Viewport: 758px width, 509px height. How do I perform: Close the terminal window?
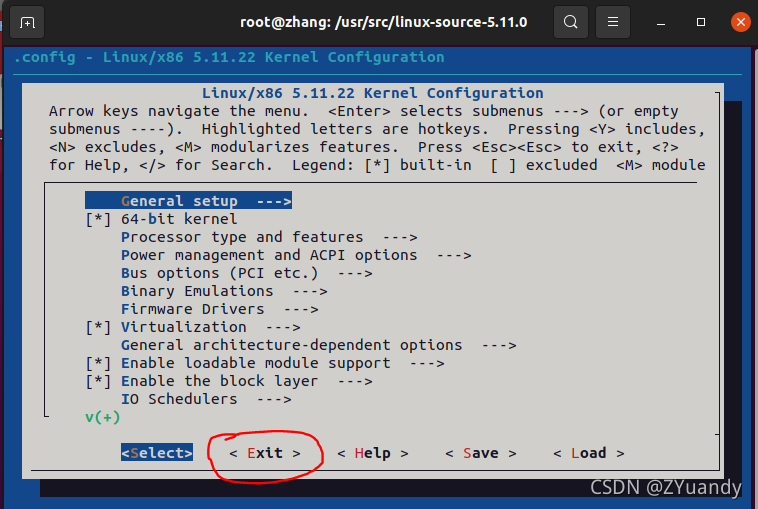(740, 22)
